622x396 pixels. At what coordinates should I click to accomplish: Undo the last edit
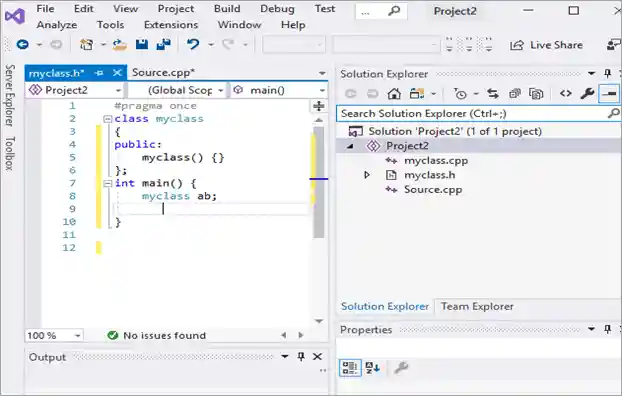pyautogui.click(x=193, y=44)
